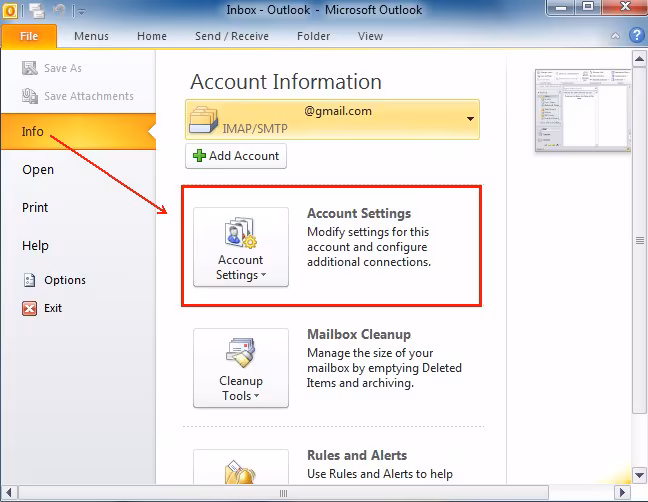Switch to the Home tab

click(152, 36)
